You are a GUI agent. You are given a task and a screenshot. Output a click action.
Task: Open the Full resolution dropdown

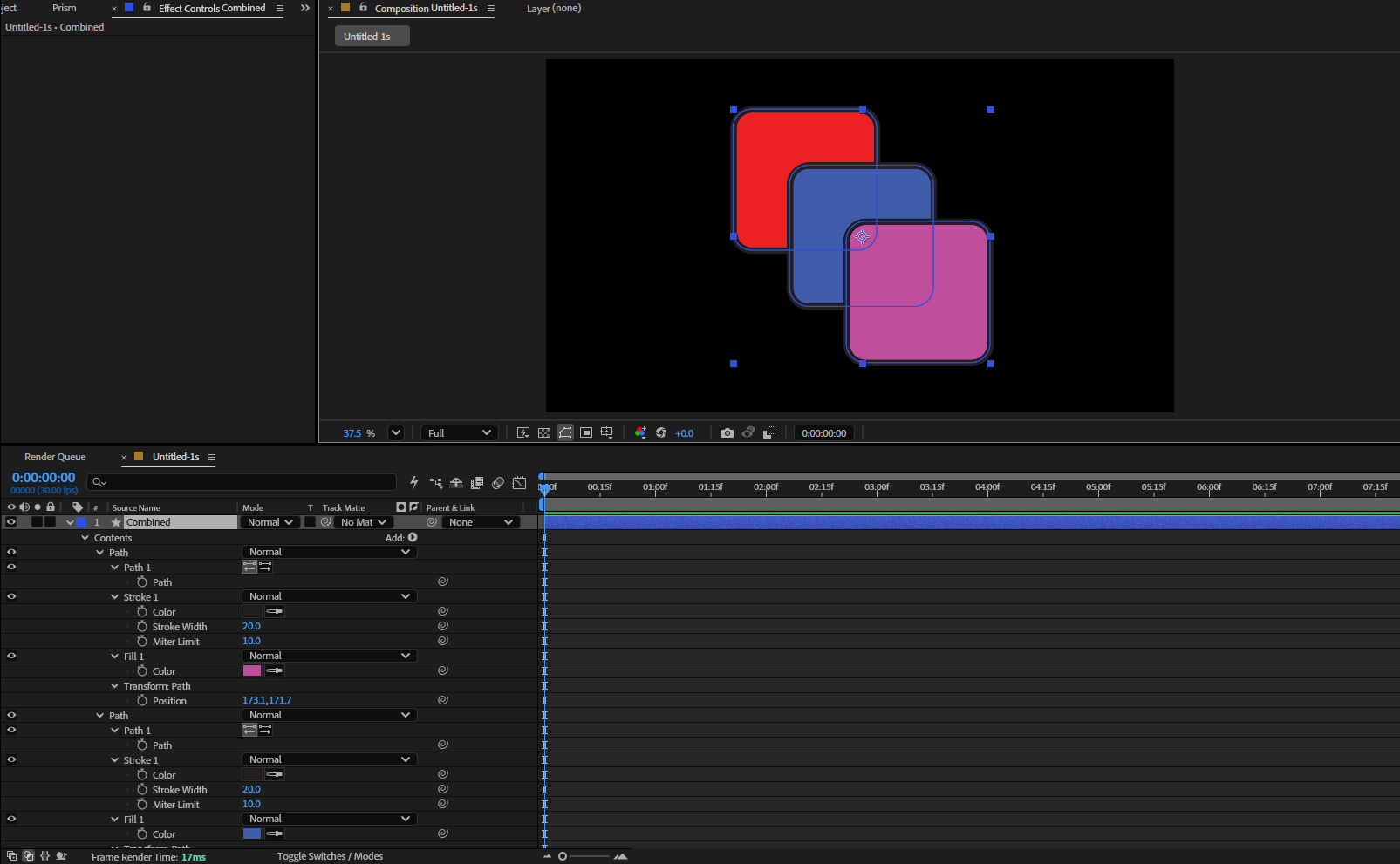point(460,433)
